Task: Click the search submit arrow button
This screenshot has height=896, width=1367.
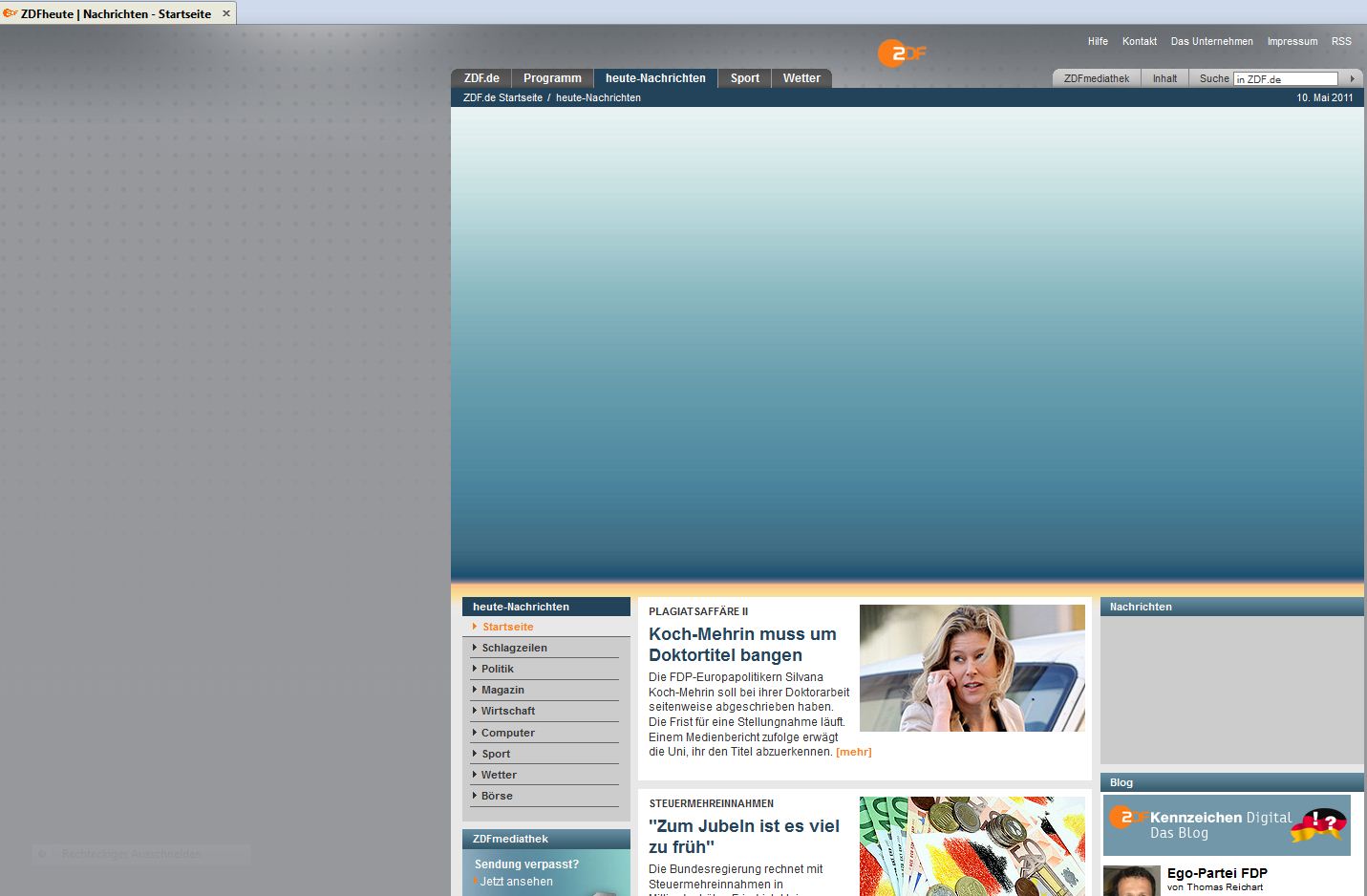Action: coord(1352,78)
